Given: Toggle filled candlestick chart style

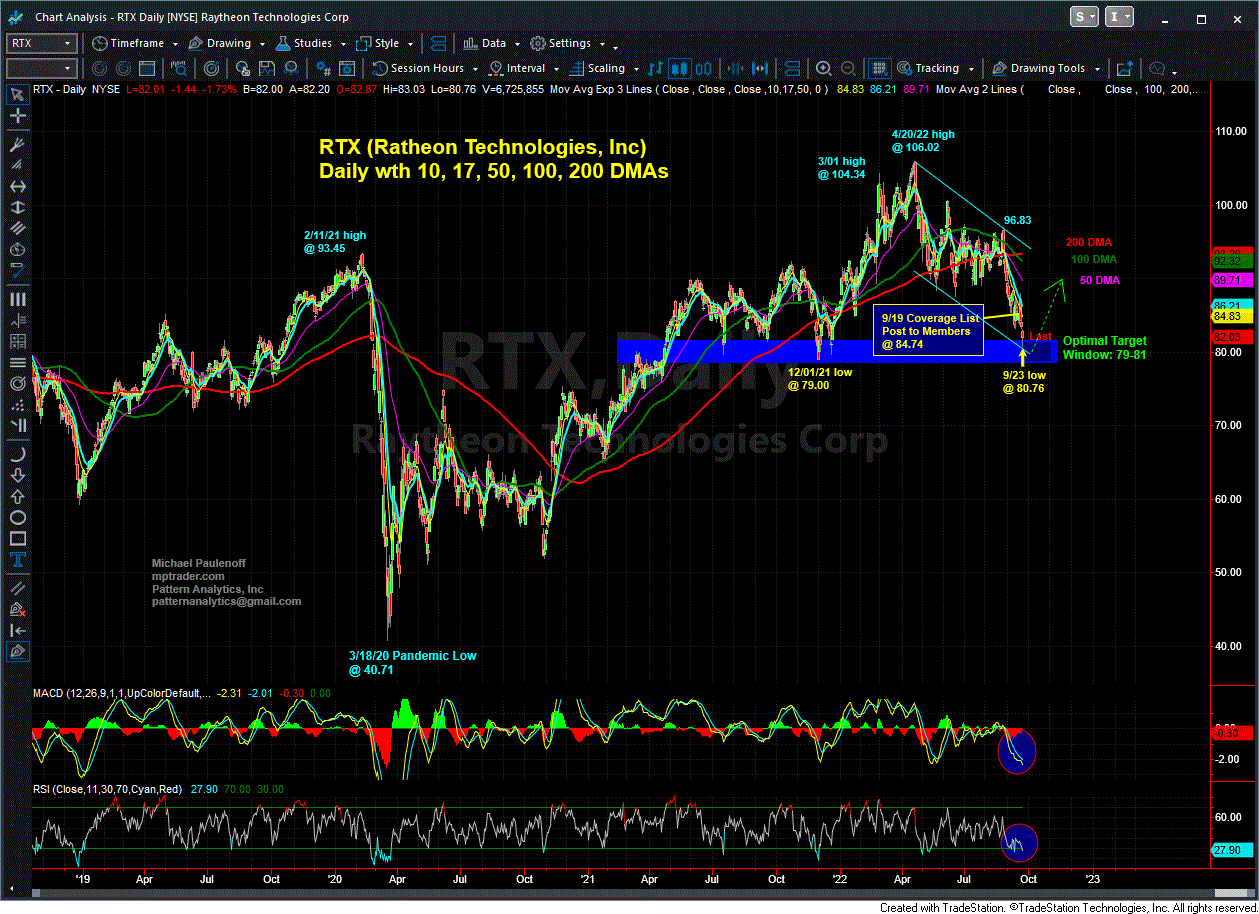Looking at the screenshot, I should pyautogui.click(x=680, y=68).
